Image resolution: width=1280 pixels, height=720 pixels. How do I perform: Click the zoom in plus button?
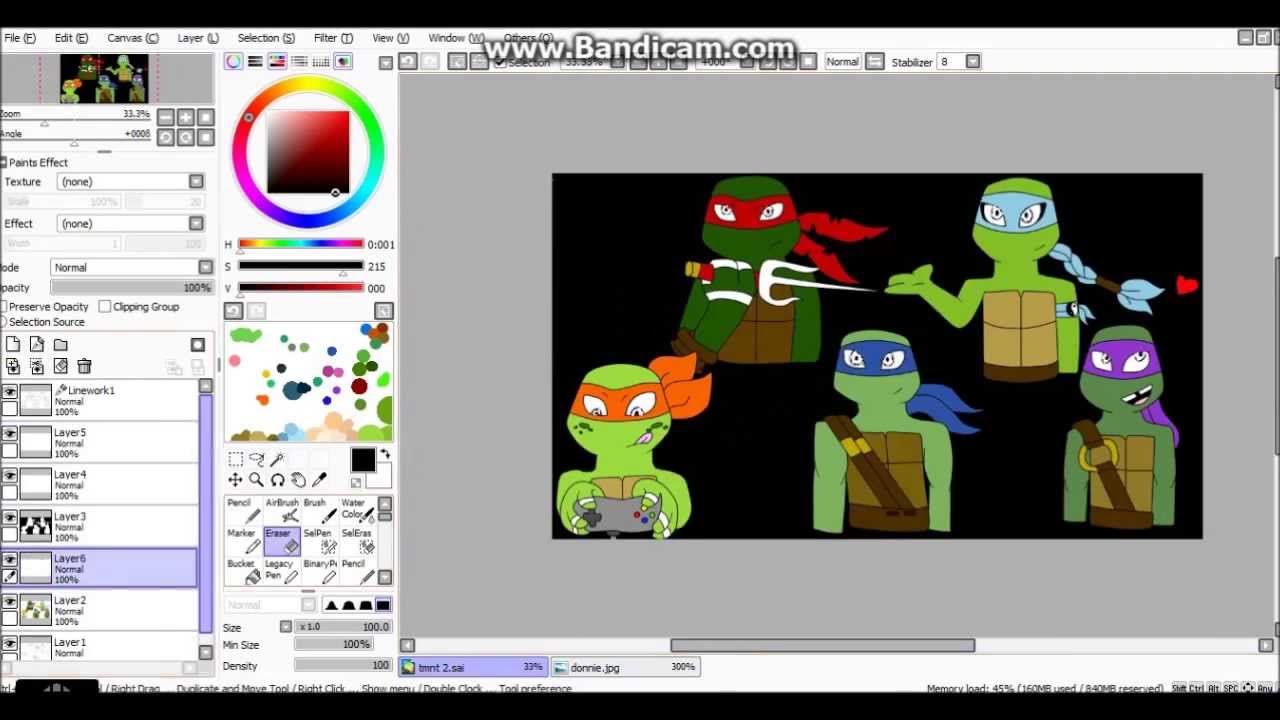pos(186,117)
